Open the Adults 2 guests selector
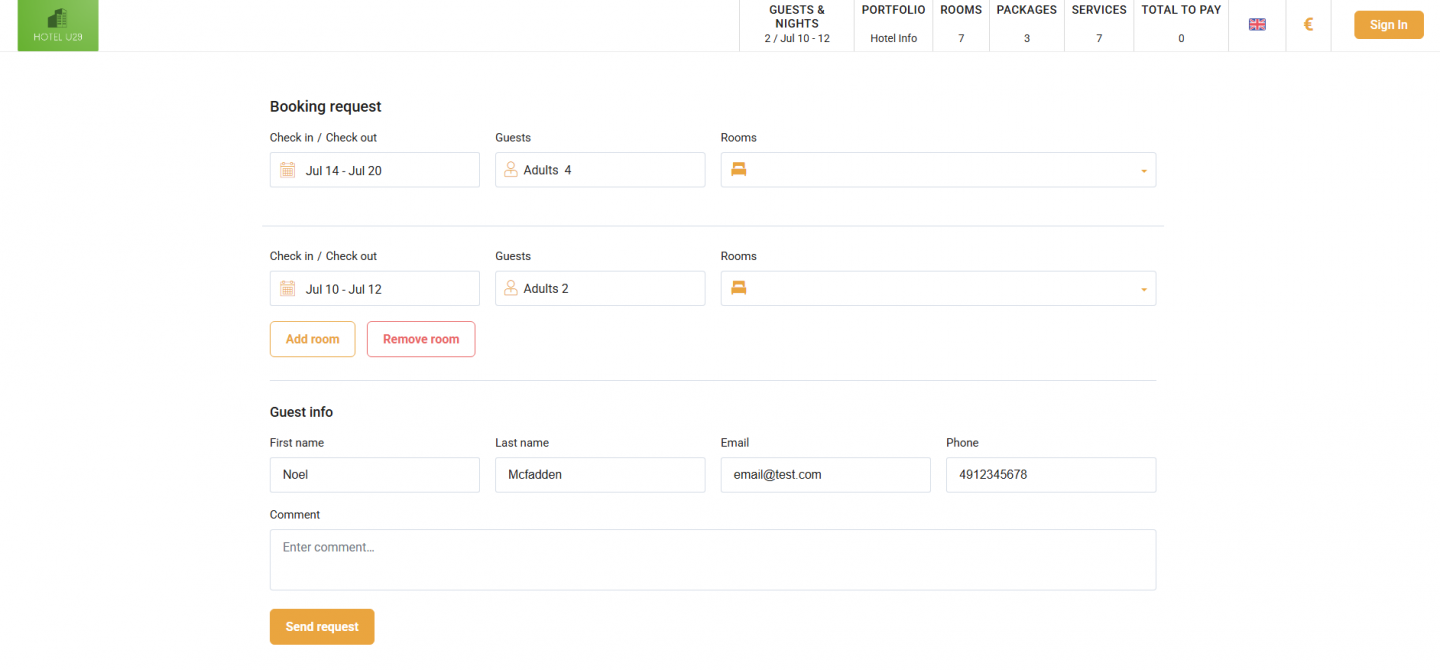 (x=600, y=289)
